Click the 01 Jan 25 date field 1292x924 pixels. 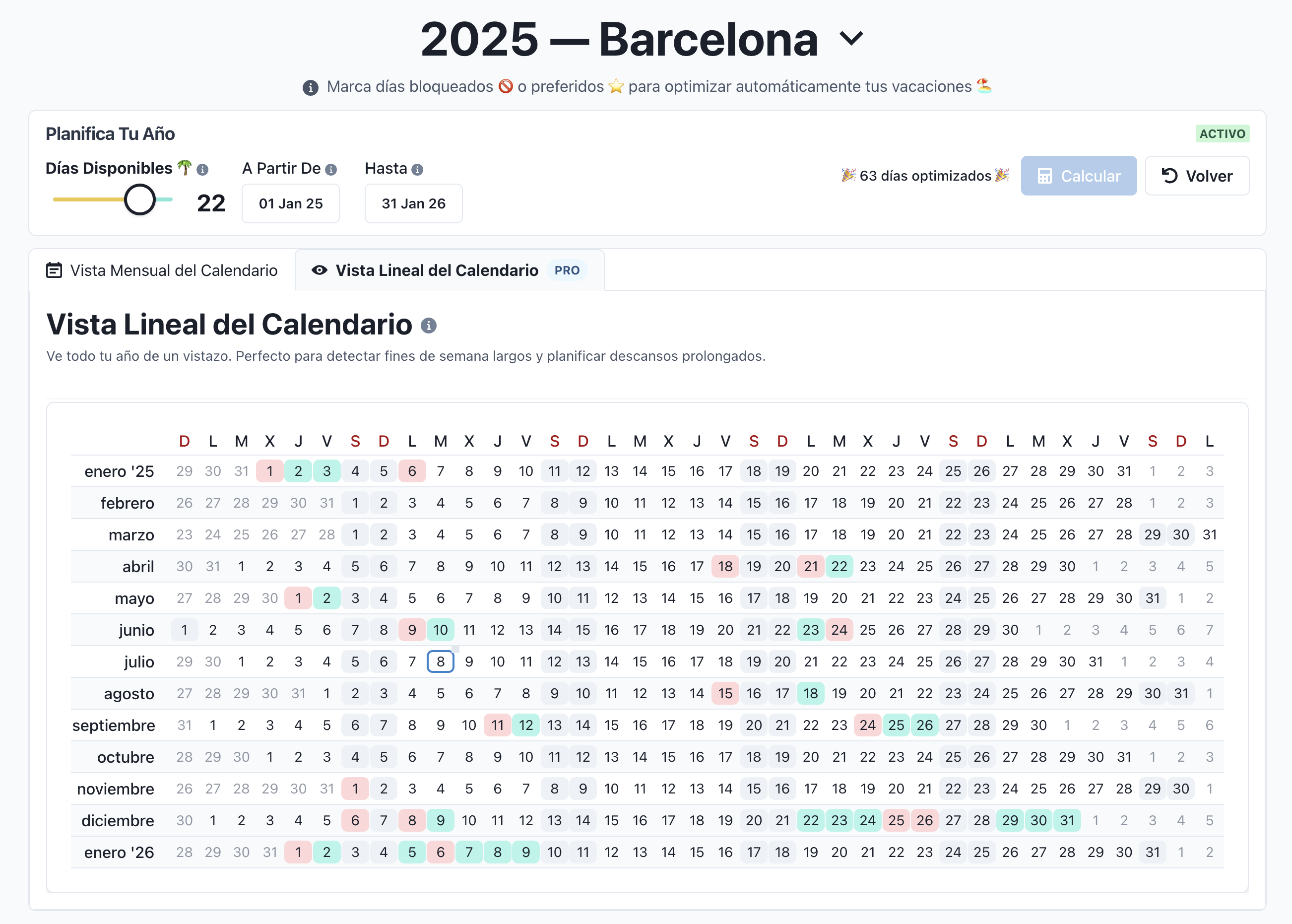pos(290,203)
